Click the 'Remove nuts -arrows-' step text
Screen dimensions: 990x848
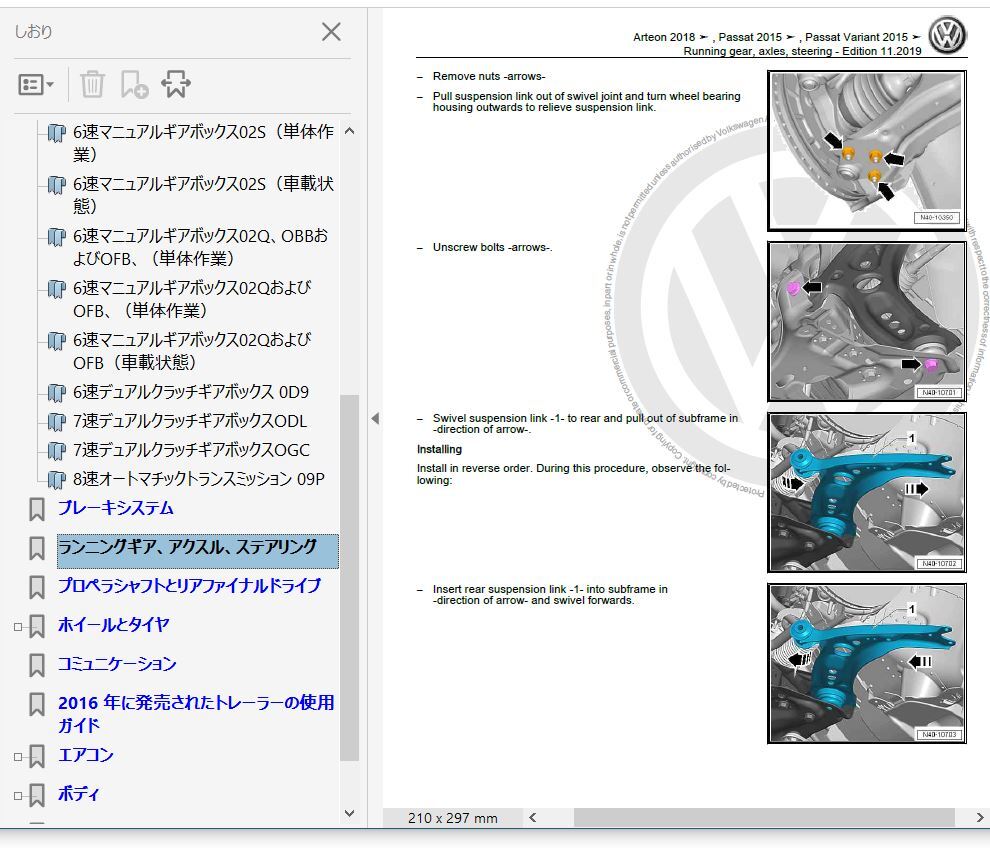click(x=489, y=76)
